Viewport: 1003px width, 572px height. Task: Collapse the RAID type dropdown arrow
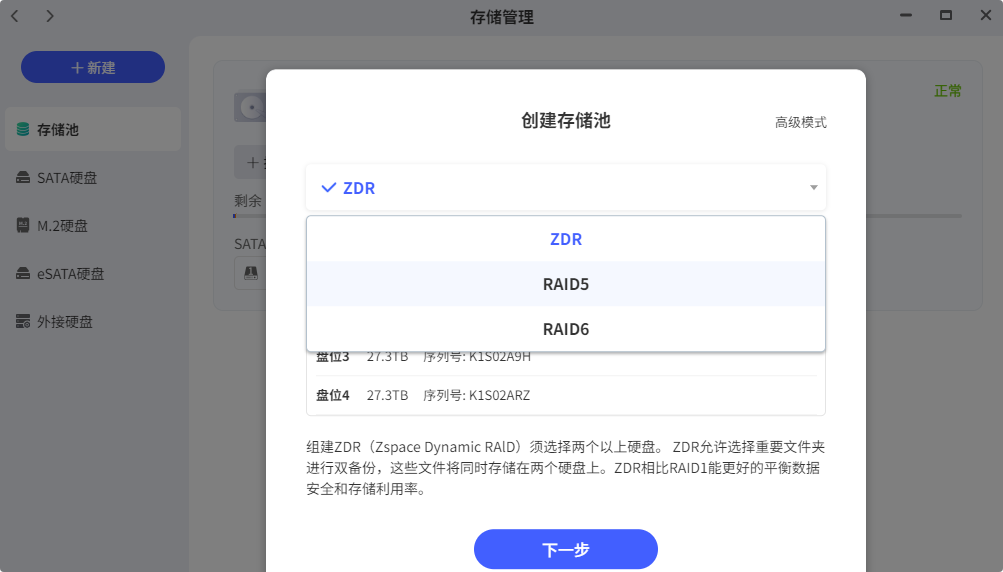coord(813,188)
